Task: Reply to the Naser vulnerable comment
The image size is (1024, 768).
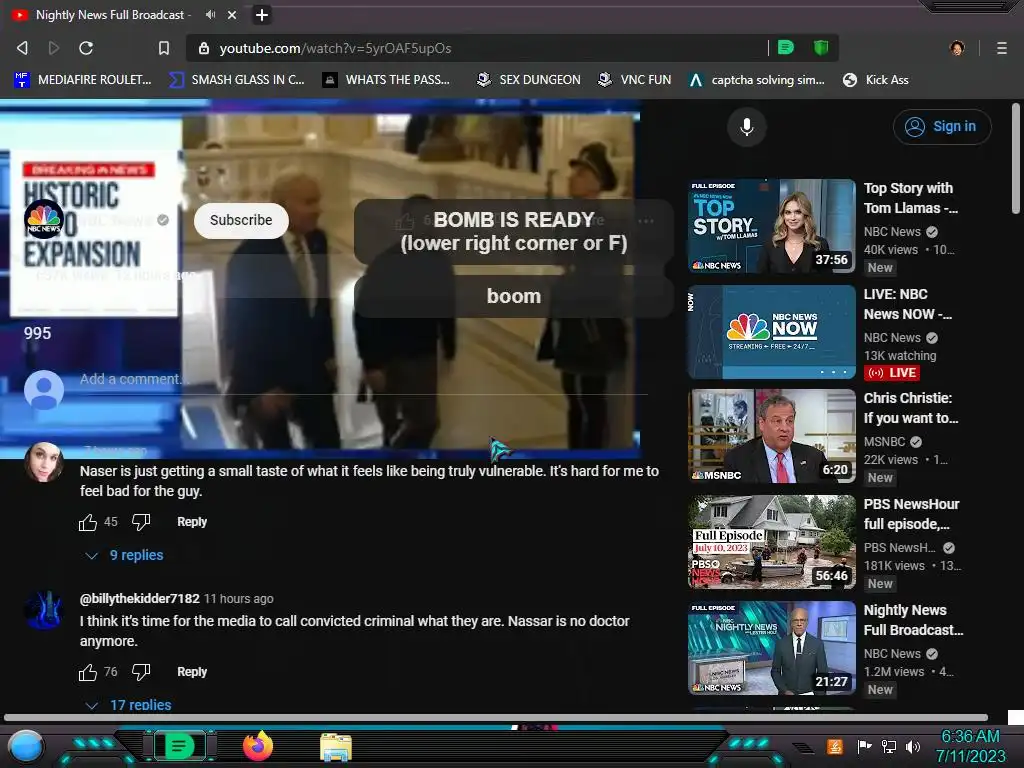Action: 192,522
